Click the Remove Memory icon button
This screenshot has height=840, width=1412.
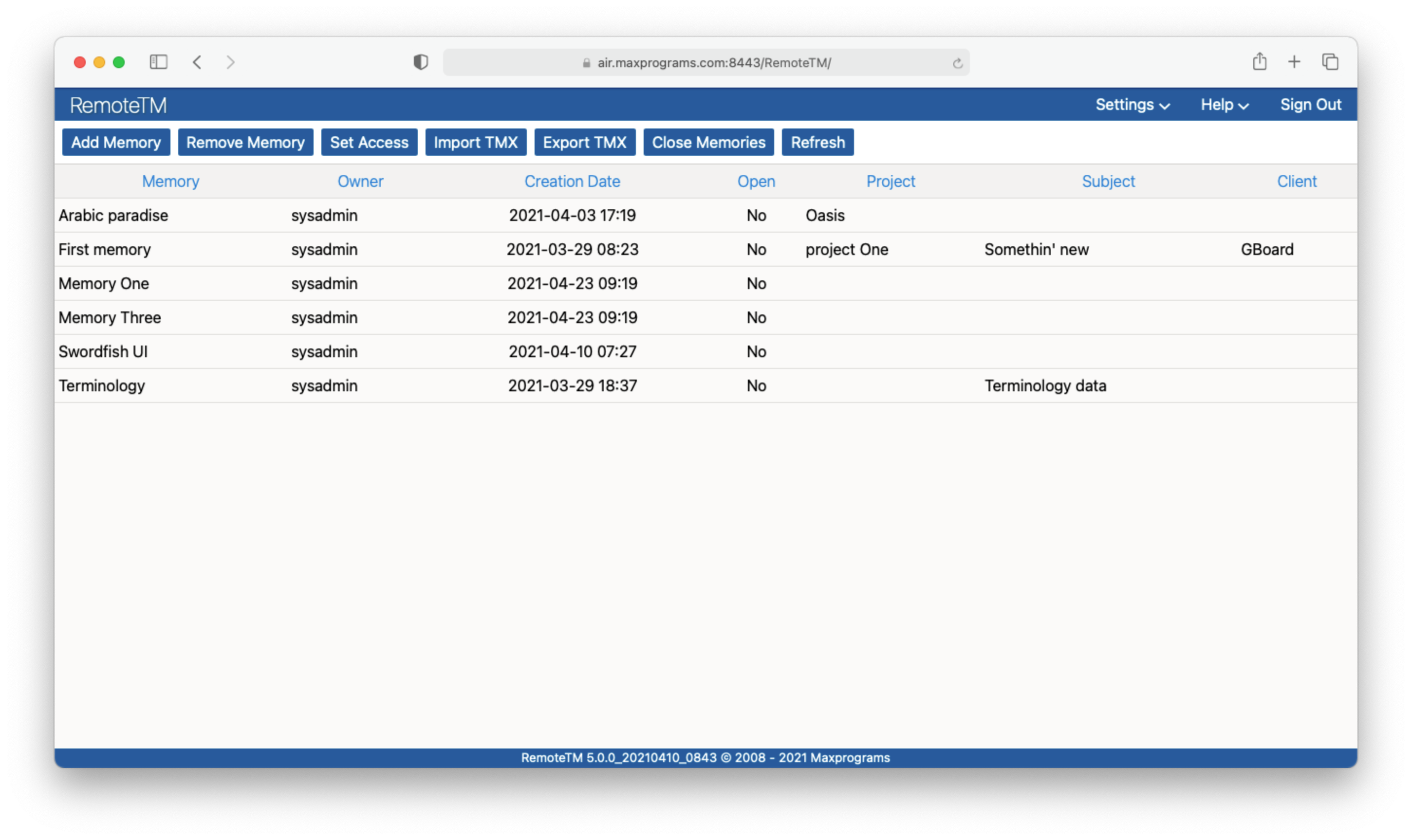(x=245, y=142)
